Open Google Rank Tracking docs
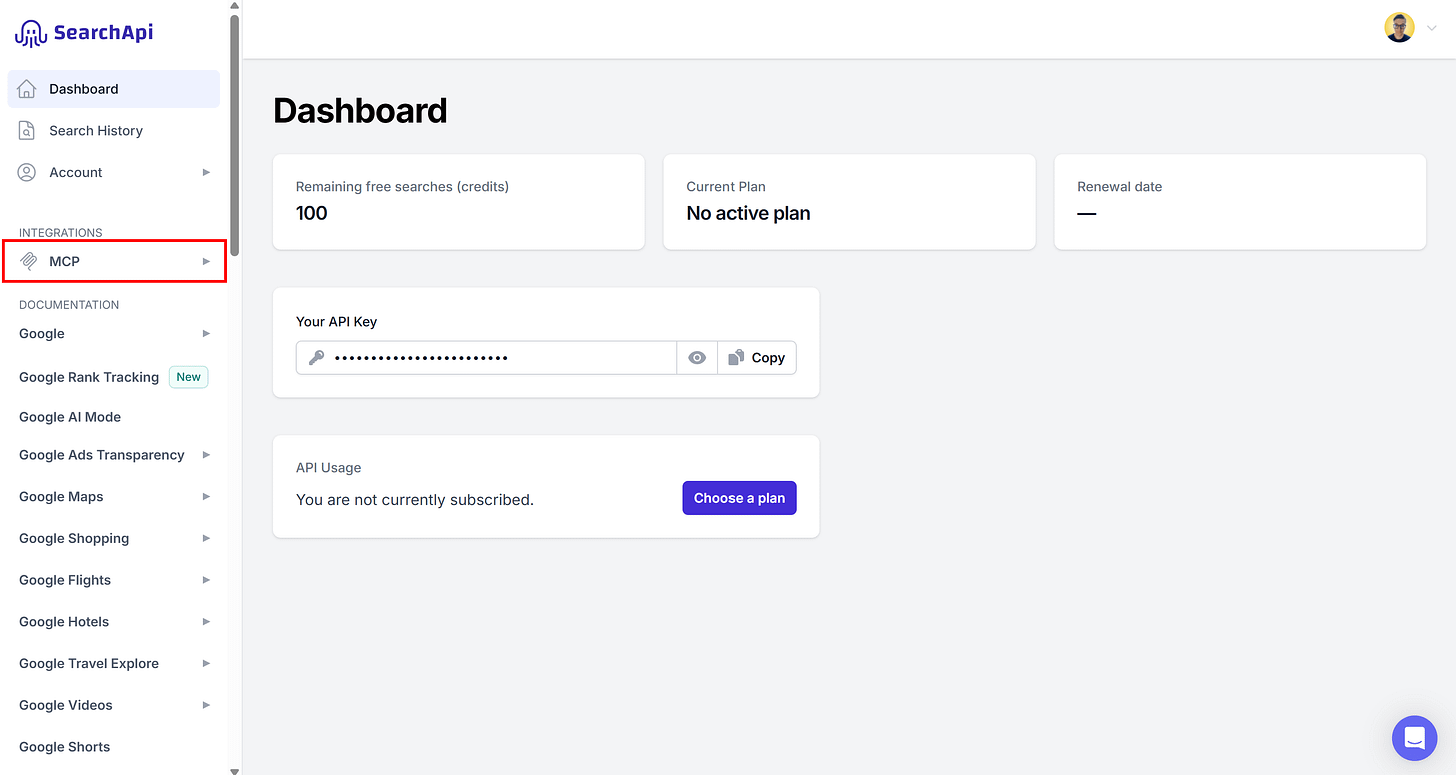Viewport: 1456px width, 775px height. coord(89,377)
